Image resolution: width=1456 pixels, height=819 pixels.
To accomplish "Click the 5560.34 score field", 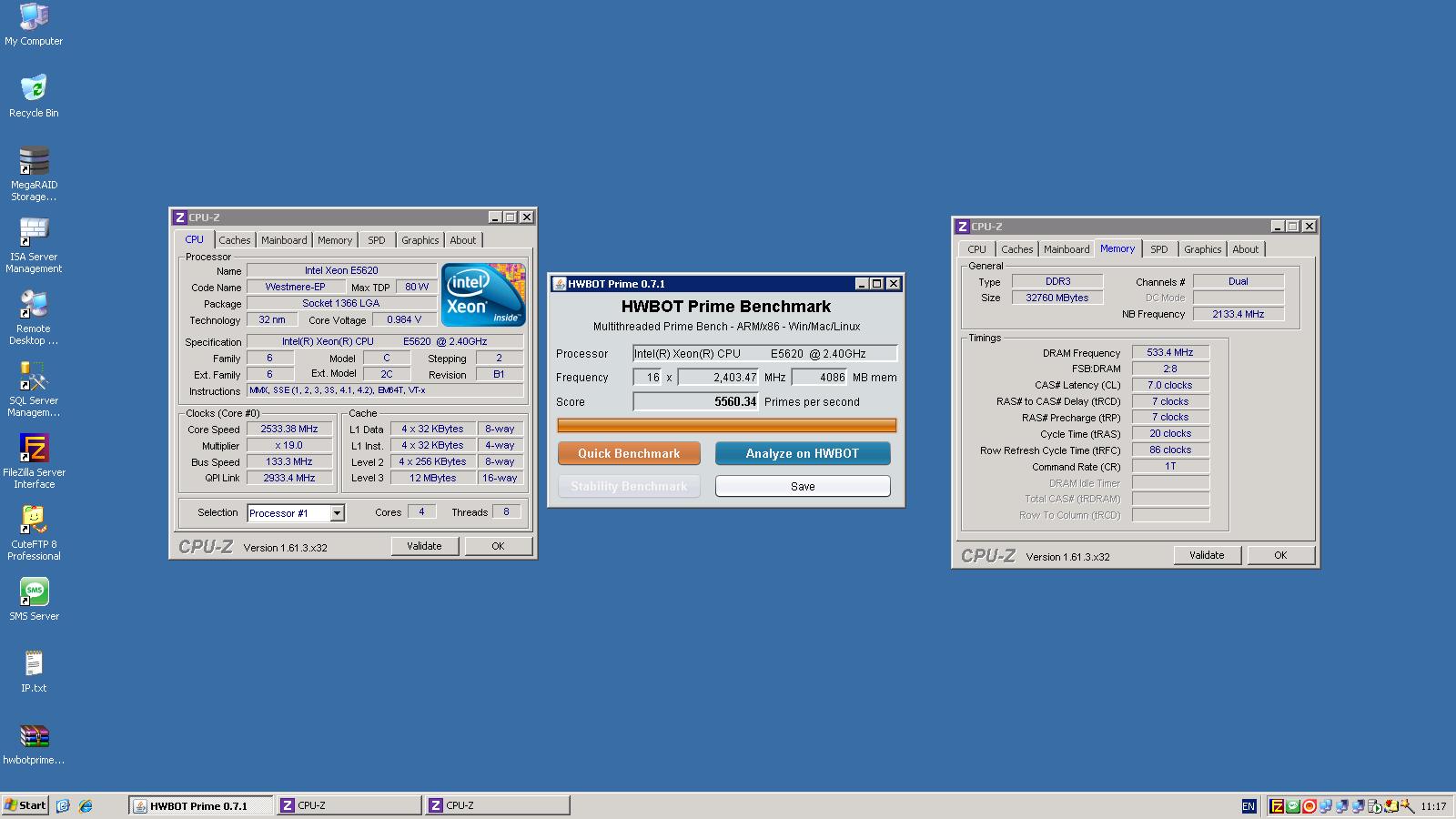I will 696,401.
